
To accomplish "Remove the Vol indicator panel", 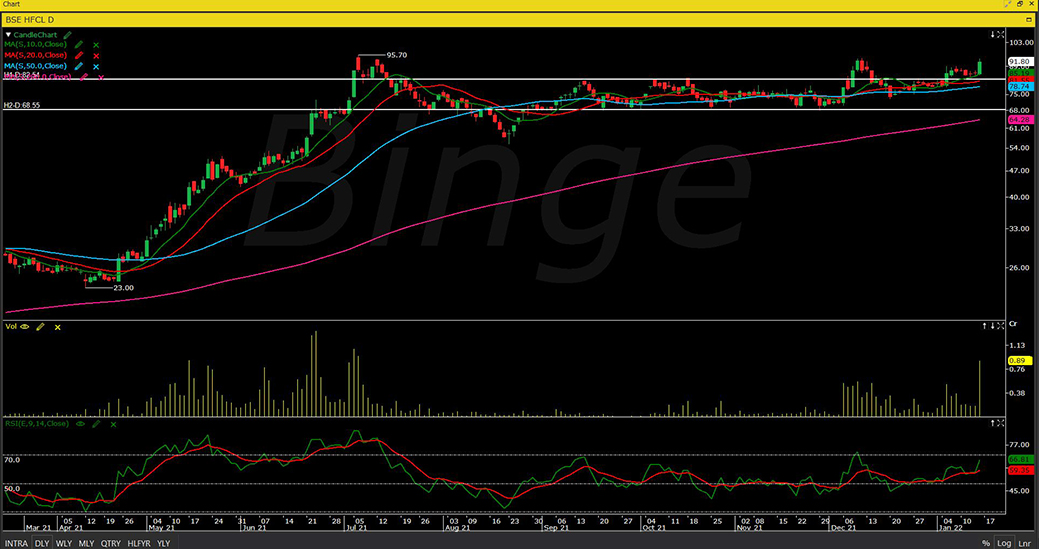I will (x=58, y=327).
